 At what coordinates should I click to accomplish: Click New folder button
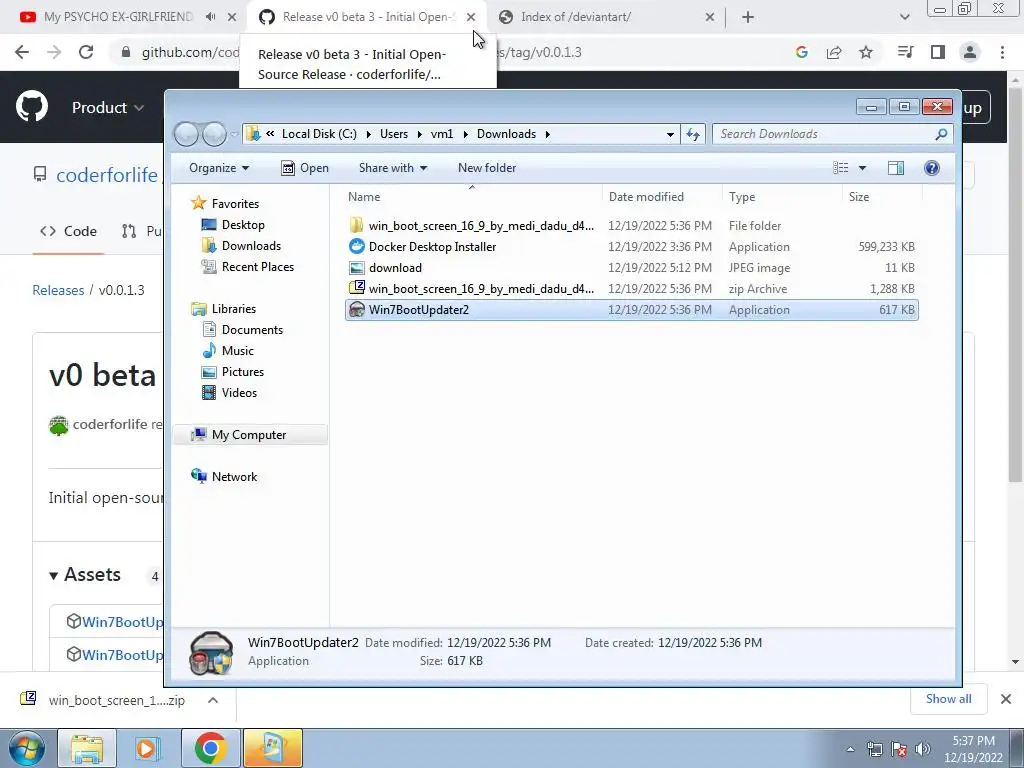[x=487, y=168]
